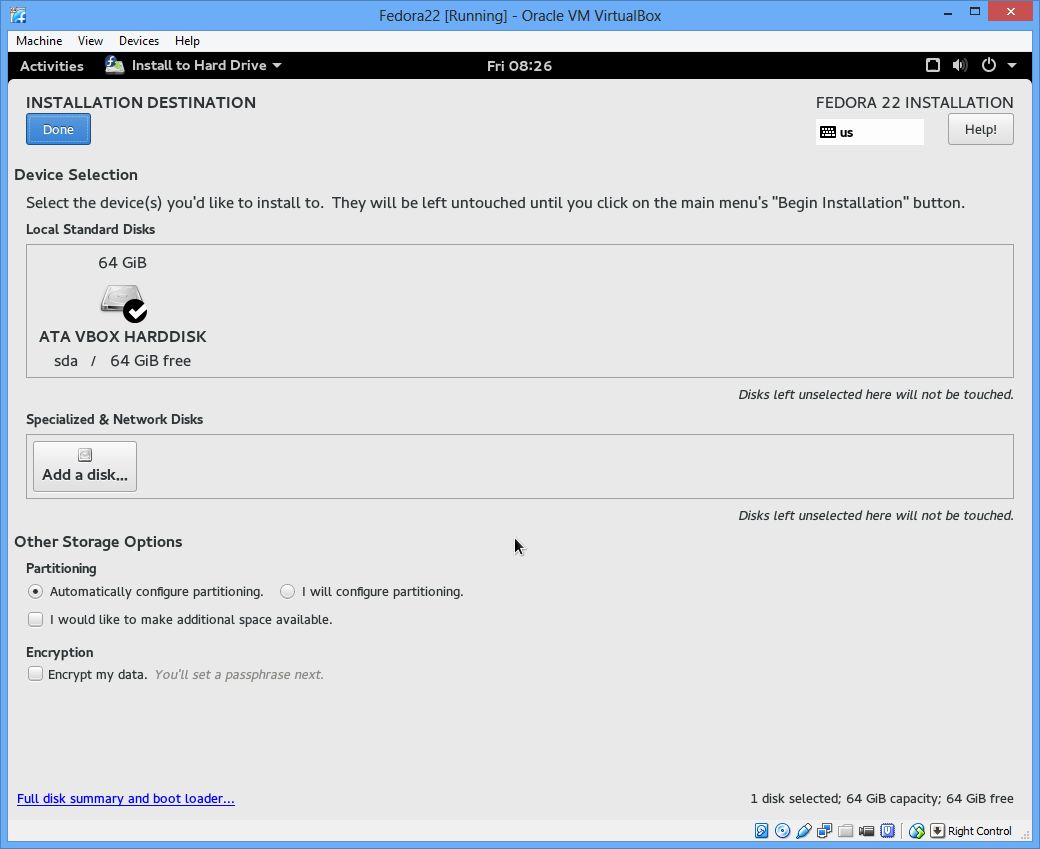Click the network adapters status icon
Viewport: 1040px width, 849px height.
[x=824, y=830]
